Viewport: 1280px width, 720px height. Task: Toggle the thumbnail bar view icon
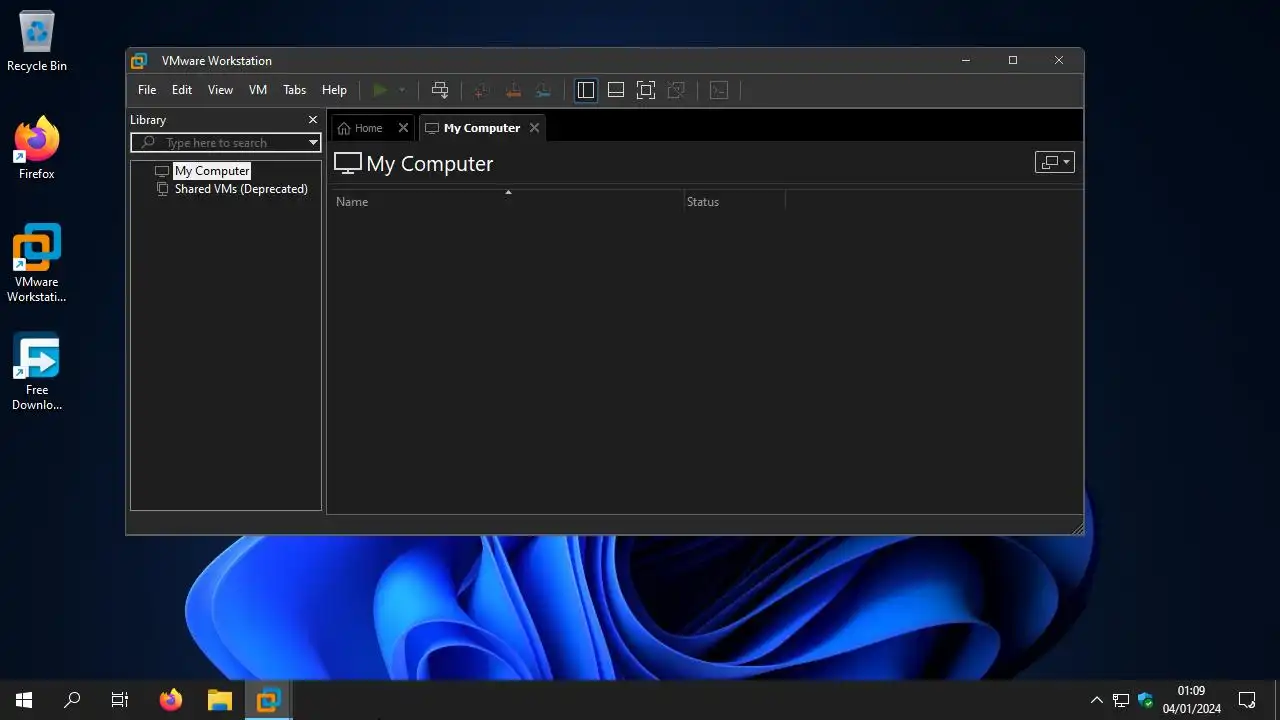click(x=616, y=90)
